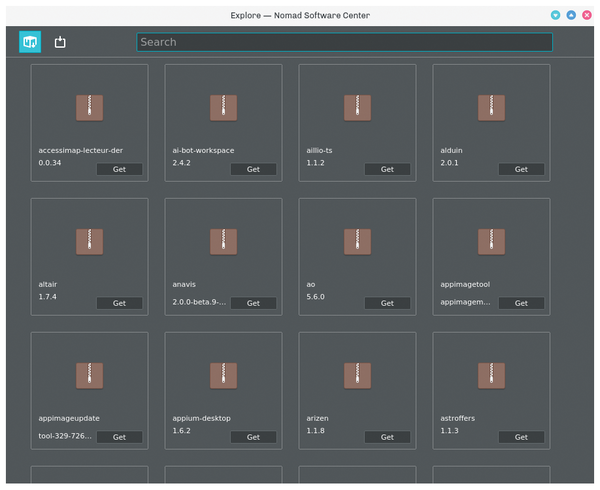Click the anavis name text
This screenshot has width=600, height=490.
184,284
